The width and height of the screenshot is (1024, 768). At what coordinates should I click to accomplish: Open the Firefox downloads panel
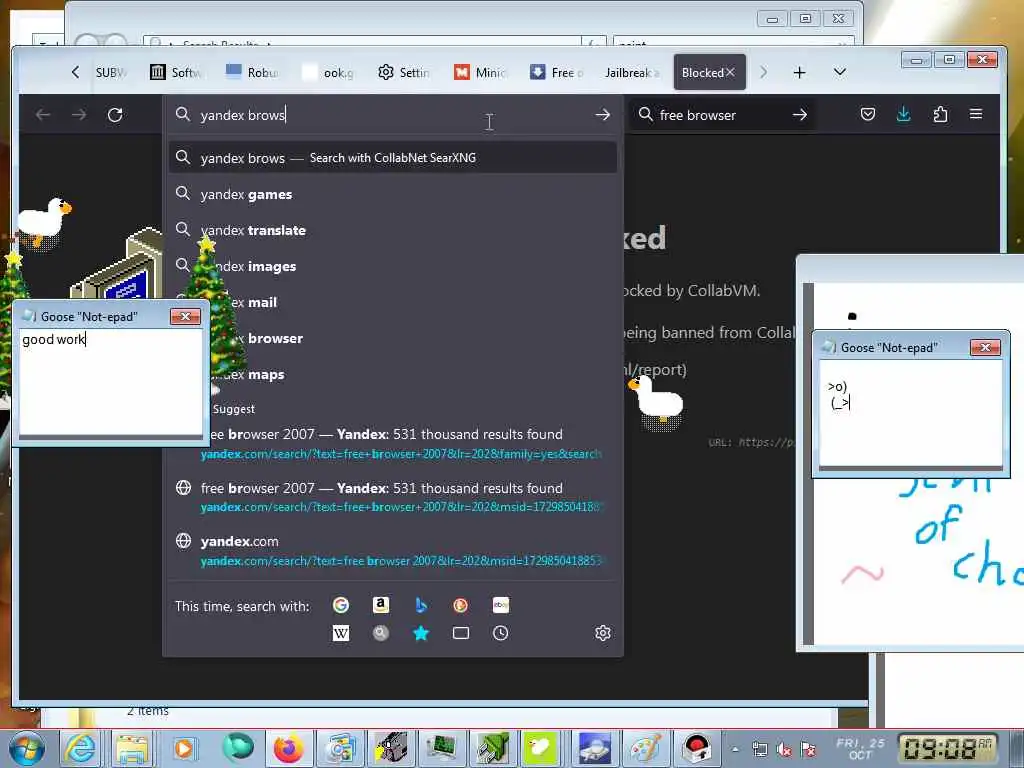point(903,115)
